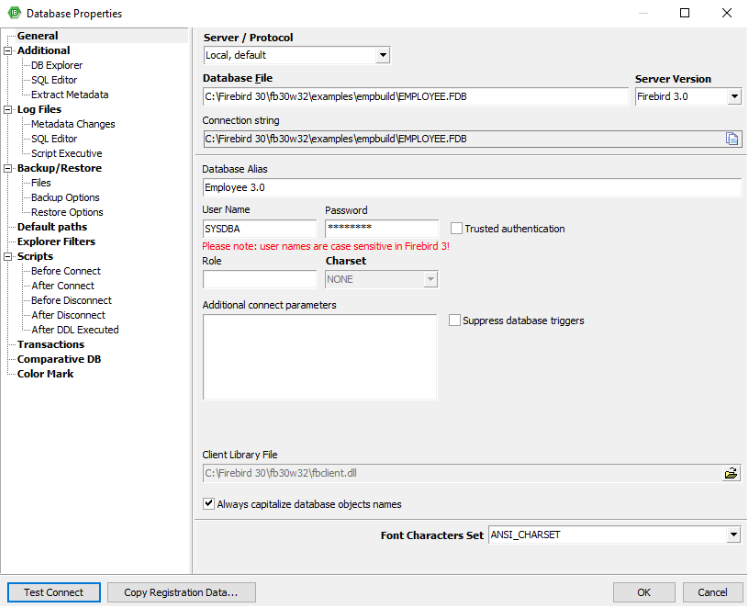The width and height of the screenshot is (747, 606).
Task: Open the Transactions settings page
Action: pos(51,345)
